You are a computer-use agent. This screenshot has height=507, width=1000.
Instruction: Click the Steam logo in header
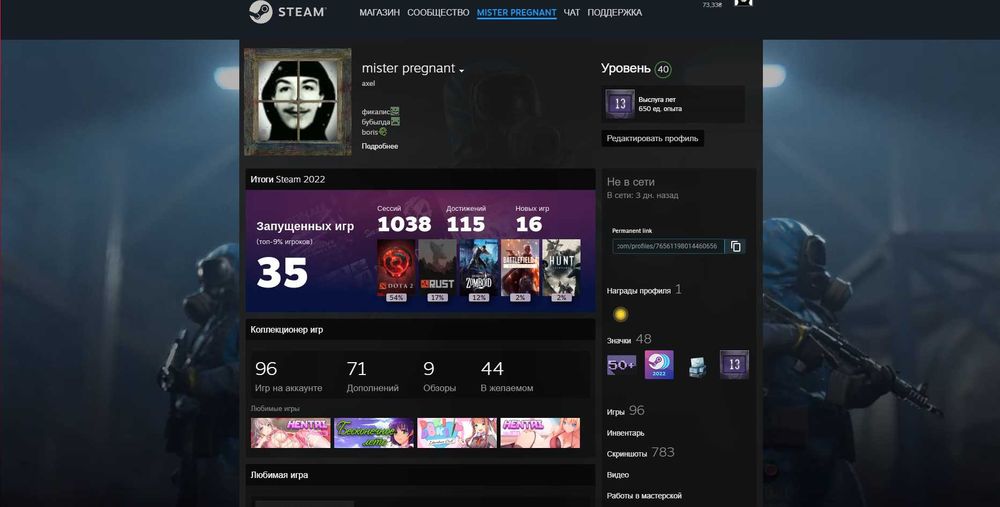point(288,12)
